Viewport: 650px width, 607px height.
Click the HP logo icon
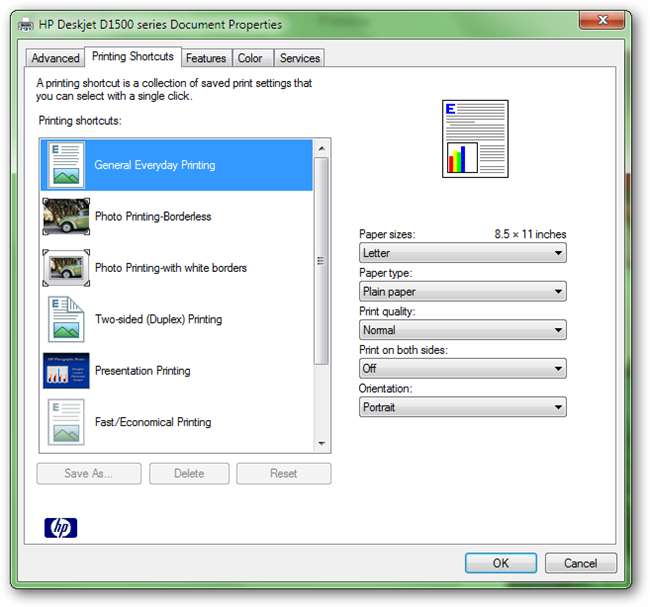61,528
